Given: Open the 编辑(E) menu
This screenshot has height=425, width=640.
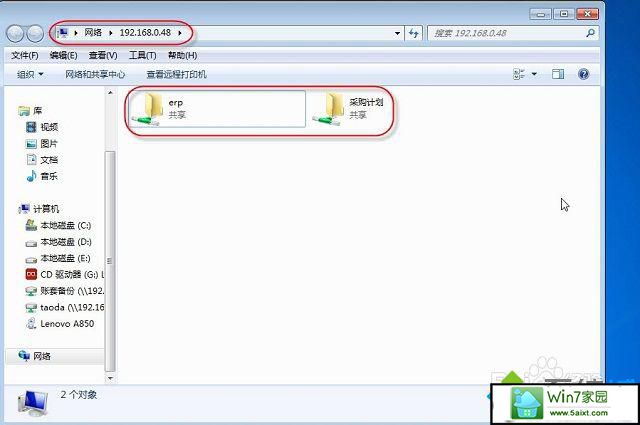Looking at the screenshot, I should pyautogui.click(x=63, y=55).
